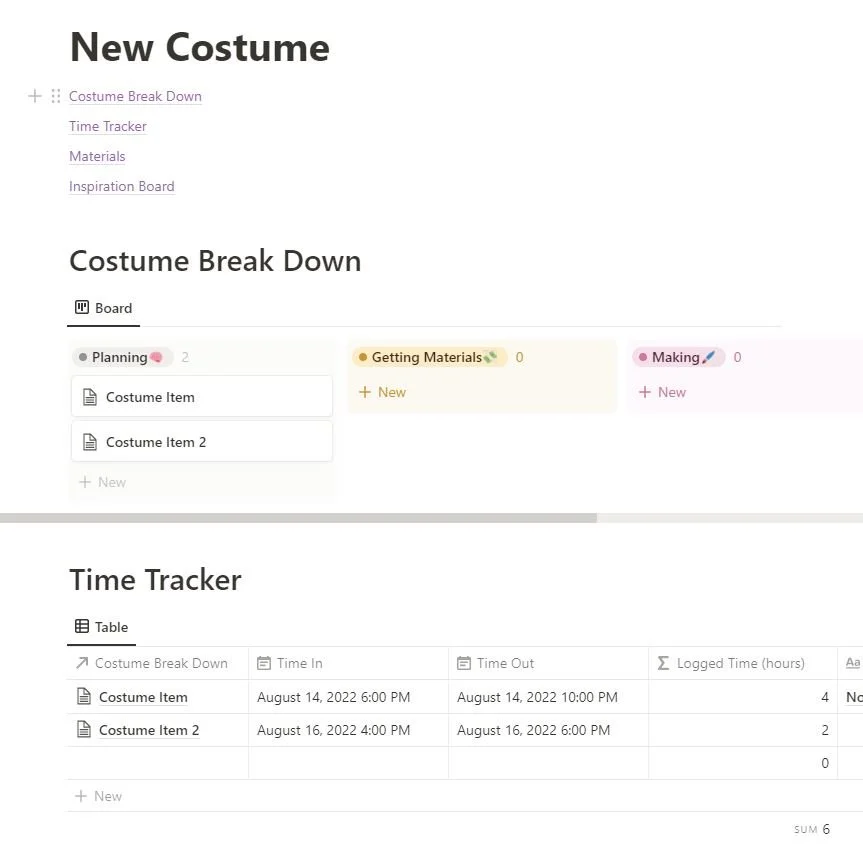
Task: Click the six-dot drag handle beside Costume Break Down link
Action: pyautogui.click(x=56, y=96)
